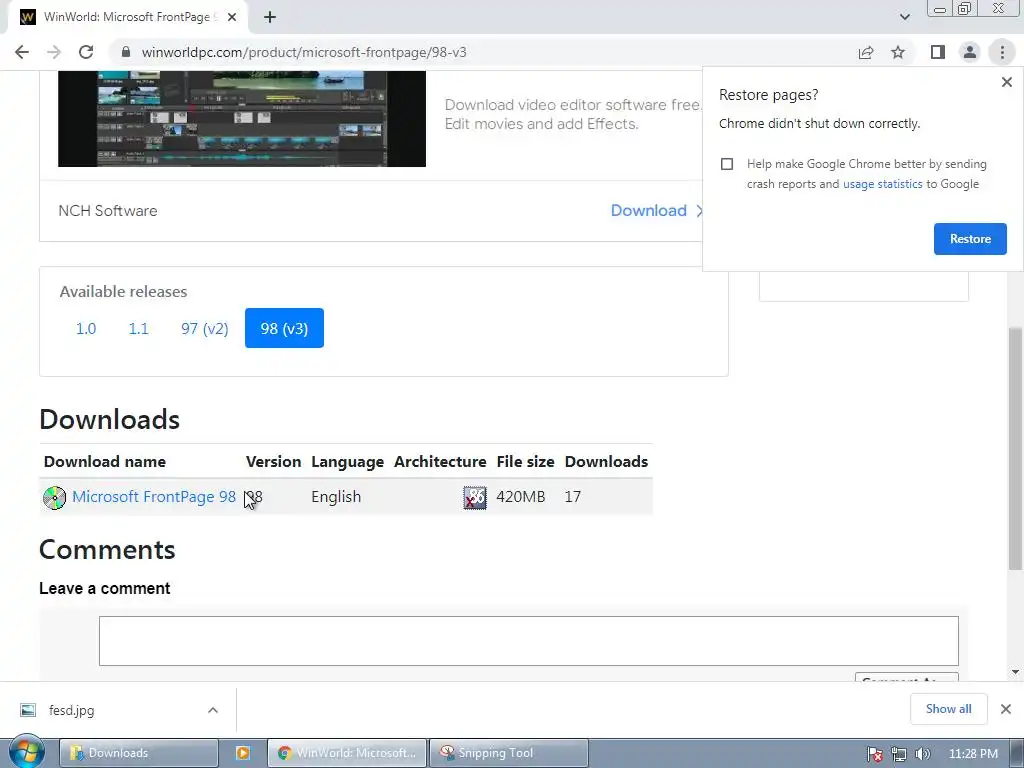Viewport: 1024px width, 768px height.
Task: Click the scrollbar down arrow
Action: click(1015, 672)
